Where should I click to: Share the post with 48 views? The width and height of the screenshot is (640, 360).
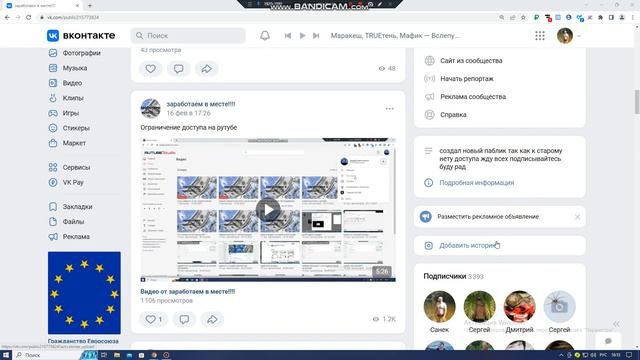coord(207,69)
